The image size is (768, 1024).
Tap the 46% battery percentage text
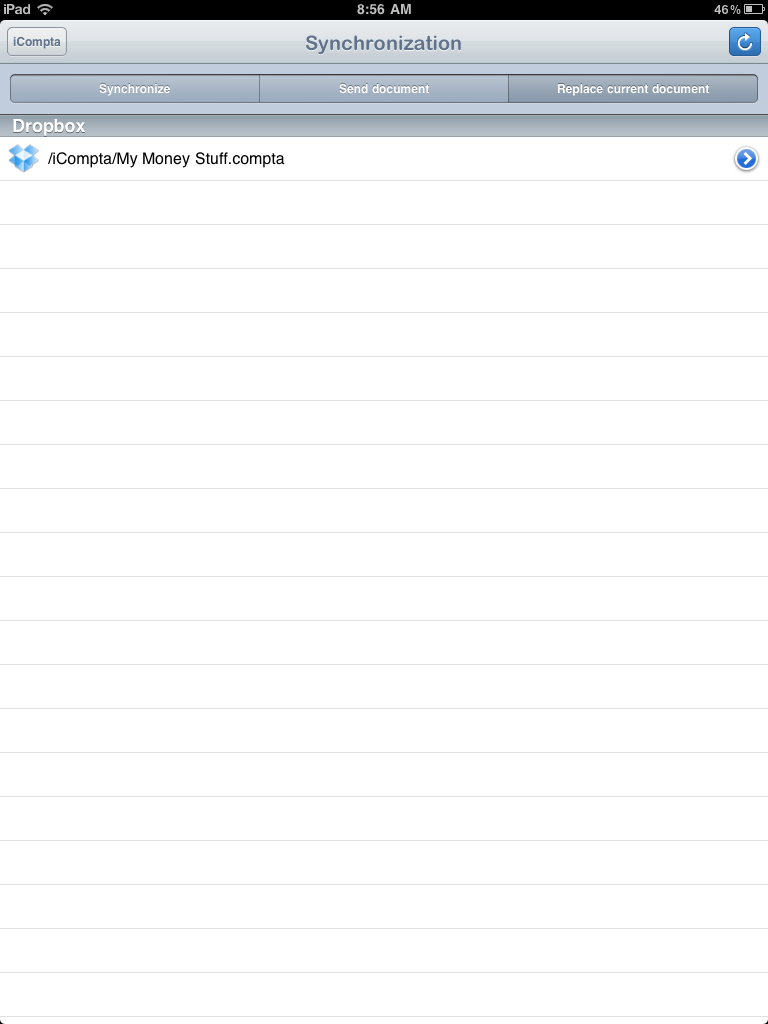[727, 9]
